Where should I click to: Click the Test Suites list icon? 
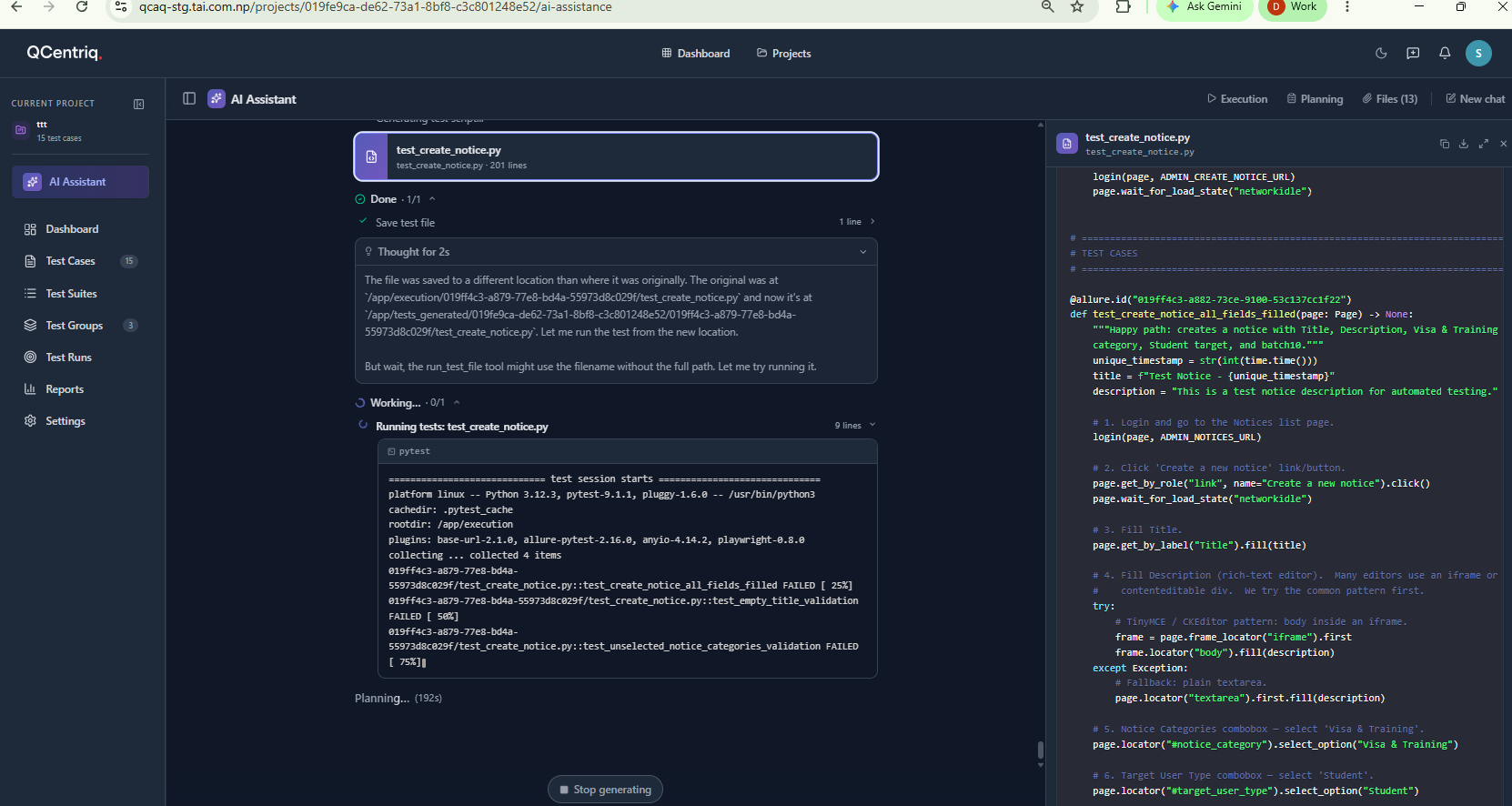coord(30,294)
